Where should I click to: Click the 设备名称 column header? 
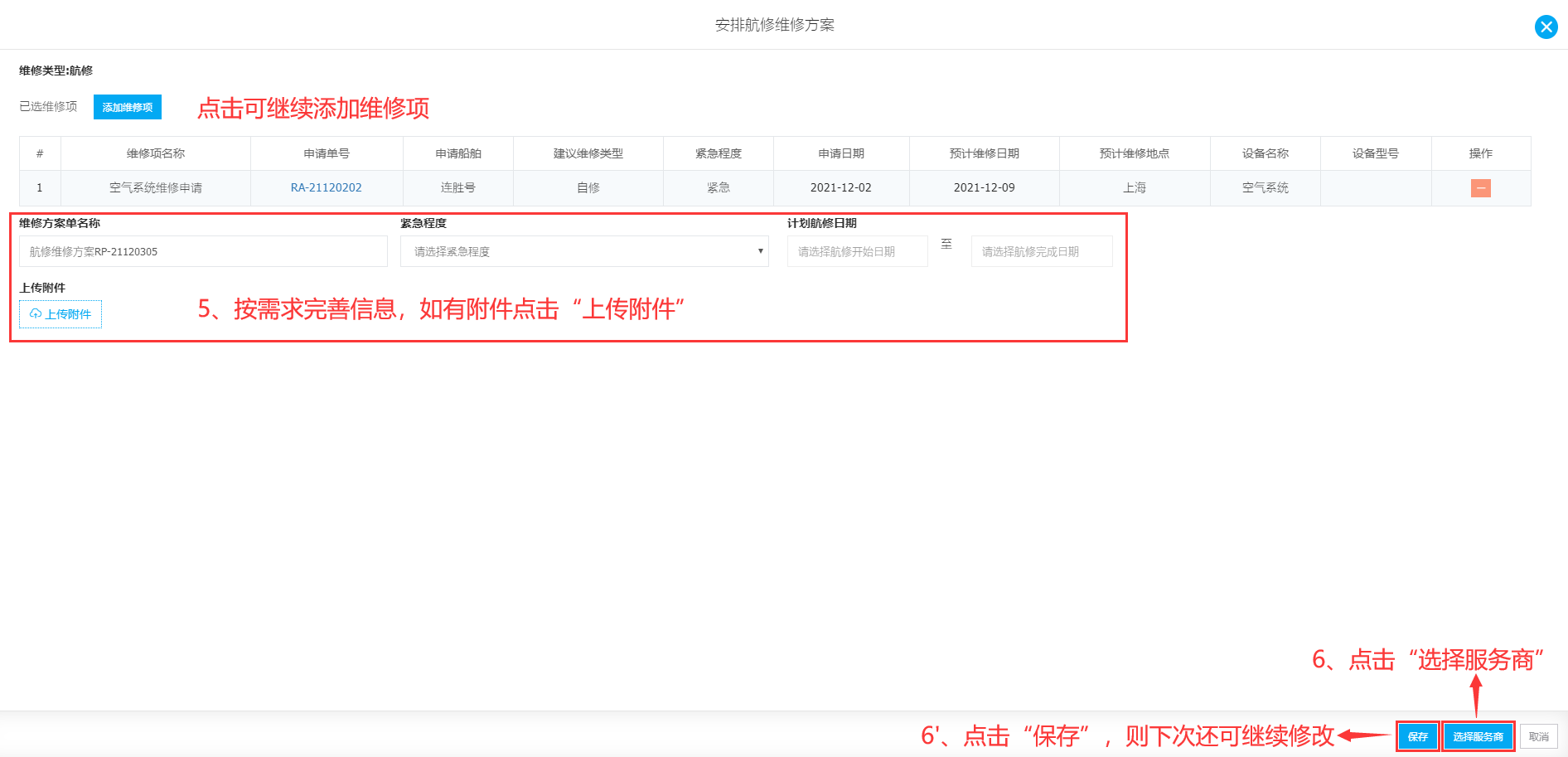(x=1266, y=153)
